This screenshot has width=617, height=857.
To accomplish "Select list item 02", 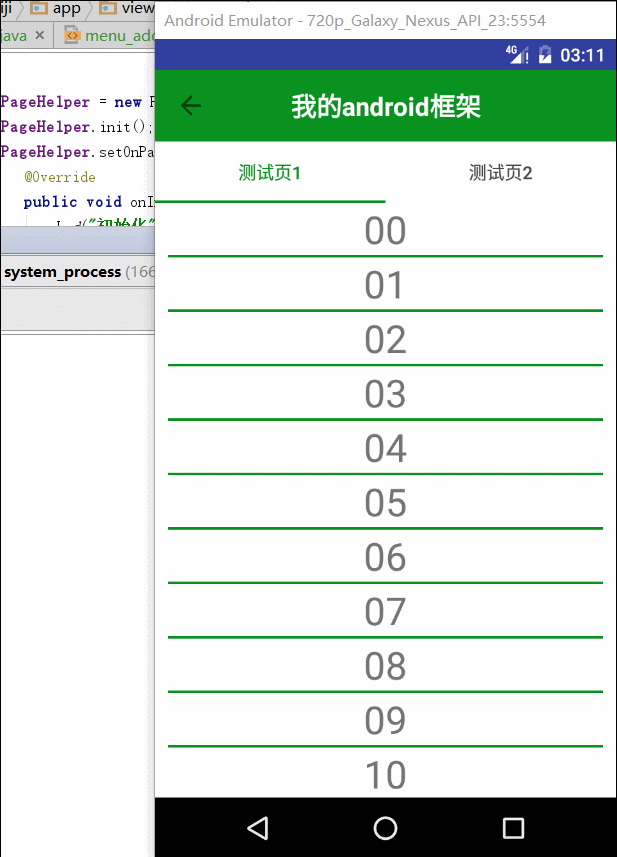I will coord(385,339).
